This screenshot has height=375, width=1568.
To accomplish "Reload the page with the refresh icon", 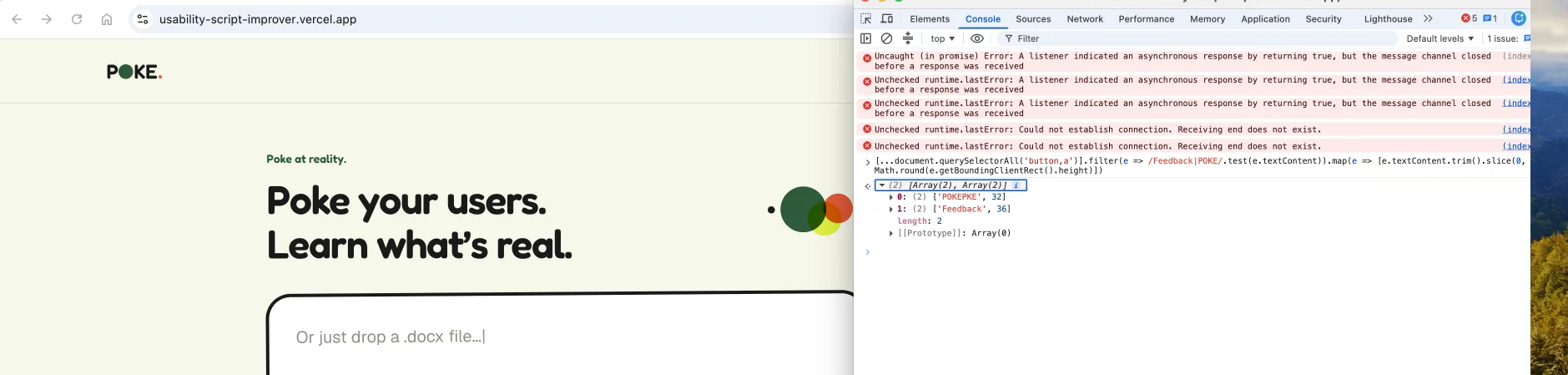I will click(77, 19).
